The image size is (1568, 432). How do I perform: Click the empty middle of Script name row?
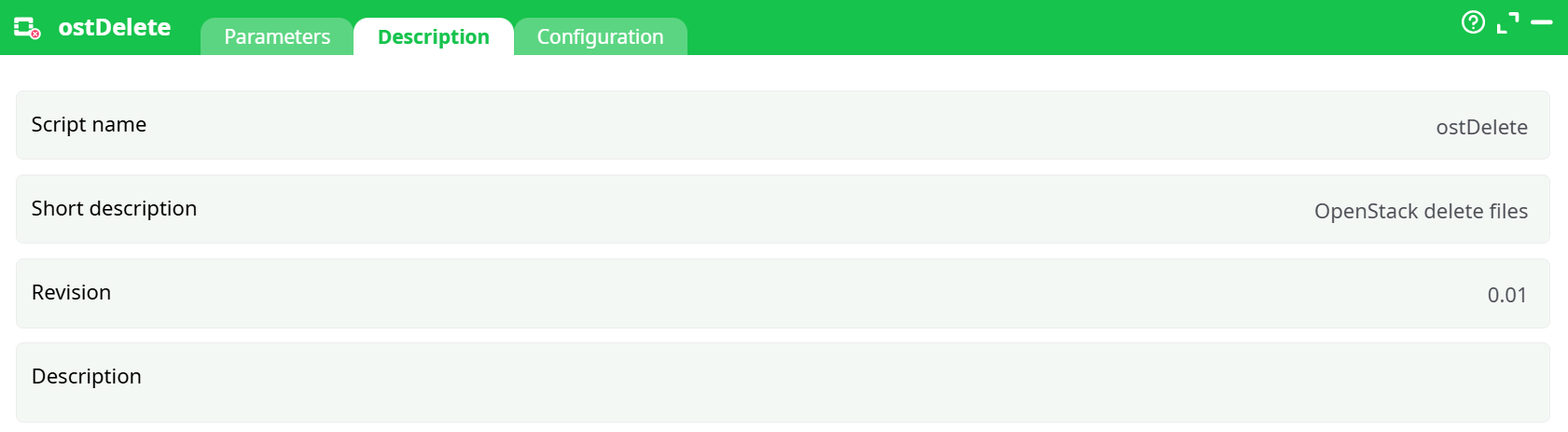click(x=784, y=126)
